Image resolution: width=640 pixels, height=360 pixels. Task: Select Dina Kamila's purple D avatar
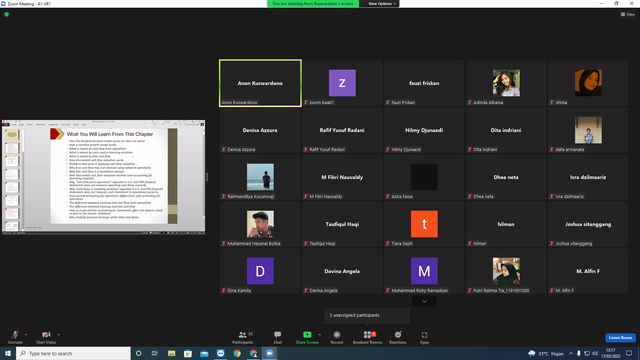click(260, 271)
